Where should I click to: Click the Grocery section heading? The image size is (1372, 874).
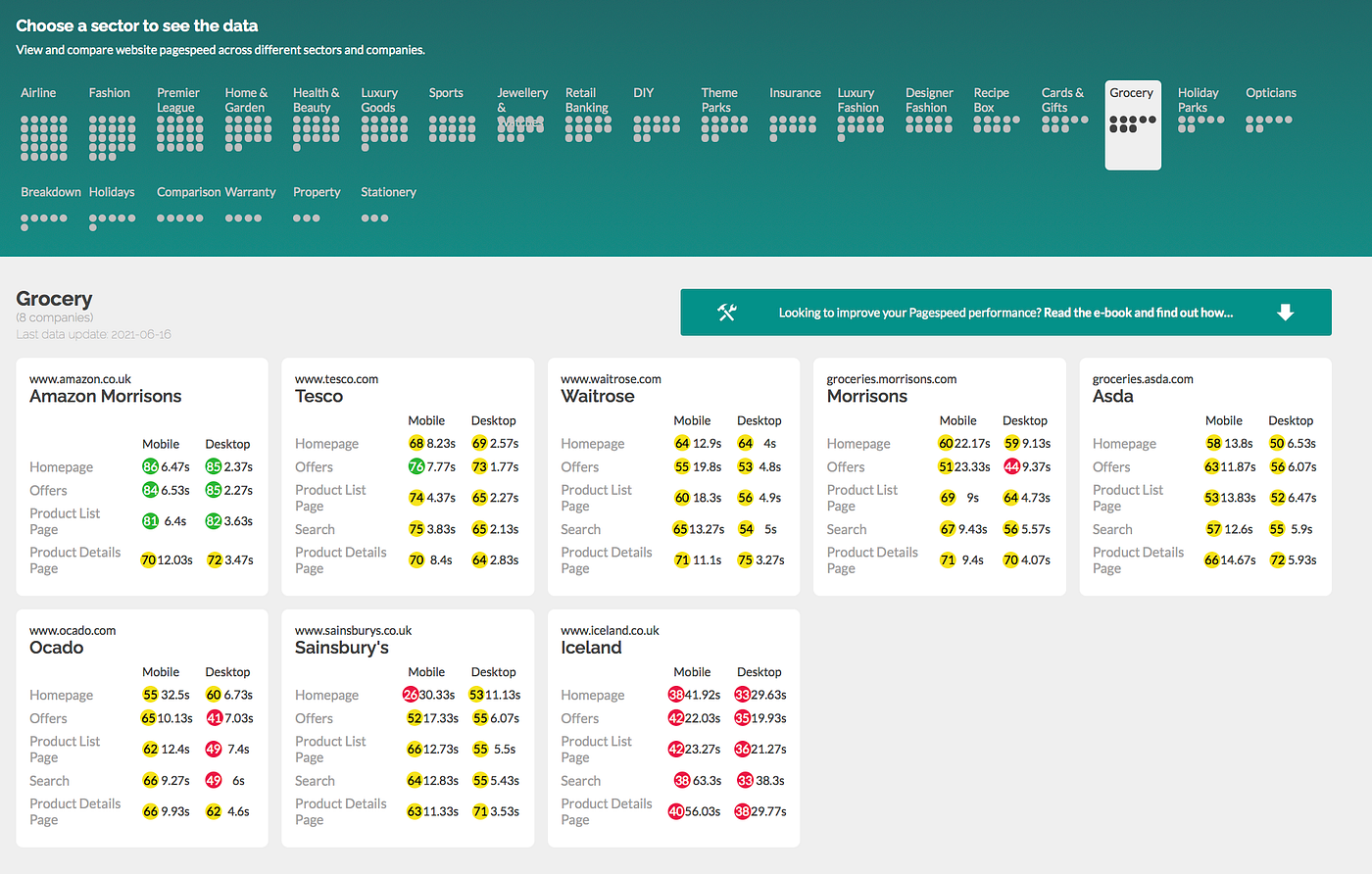click(x=54, y=299)
